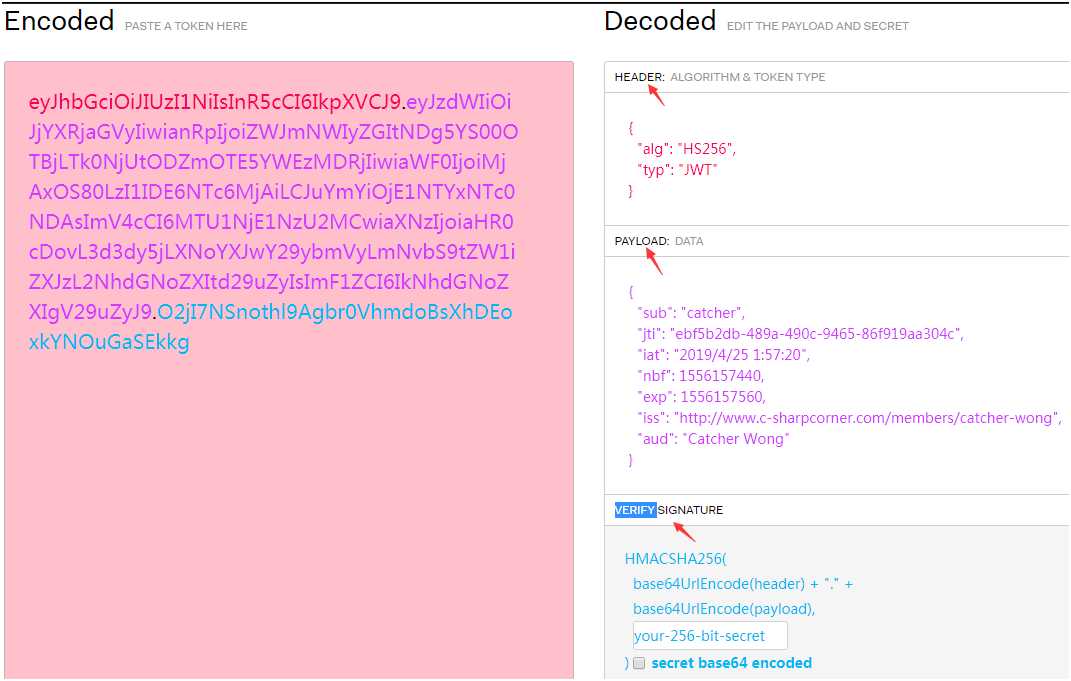The height and width of the screenshot is (681, 1071).
Task: Click the "aud": "Catcher Wong" line
Action: click(712, 439)
